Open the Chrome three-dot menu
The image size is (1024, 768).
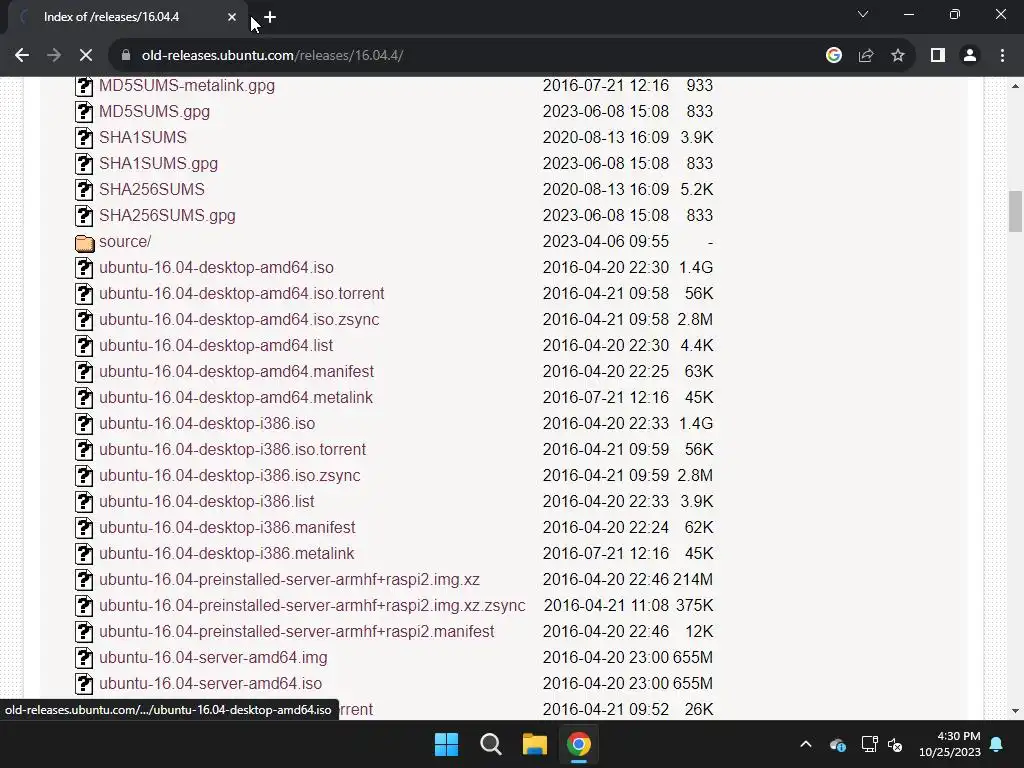pyautogui.click(x=1002, y=56)
